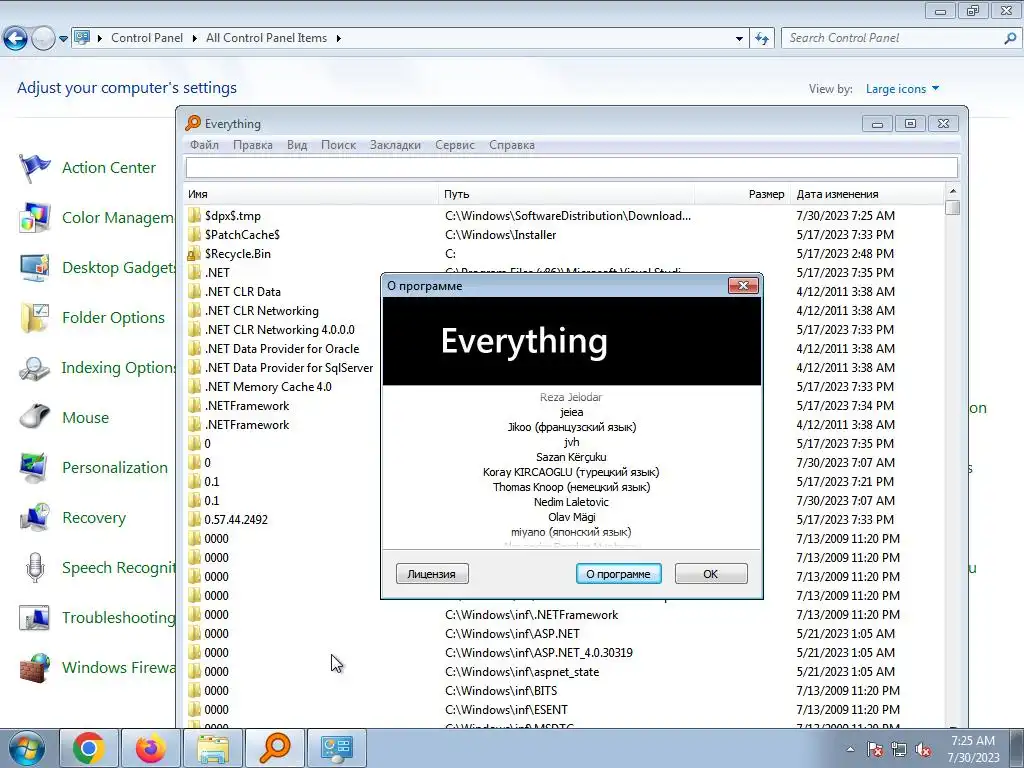Select the .NET Memory Cache 4.0 folder icon
The width and height of the screenshot is (1024, 768).
click(194, 387)
